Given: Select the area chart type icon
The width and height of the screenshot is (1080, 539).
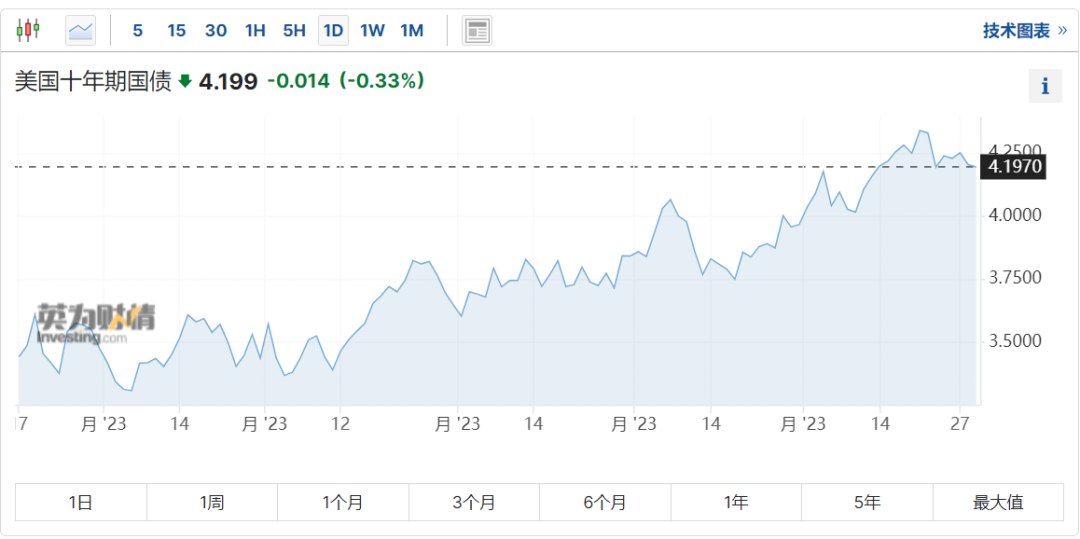Looking at the screenshot, I should pyautogui.click(x=81, y=30).
